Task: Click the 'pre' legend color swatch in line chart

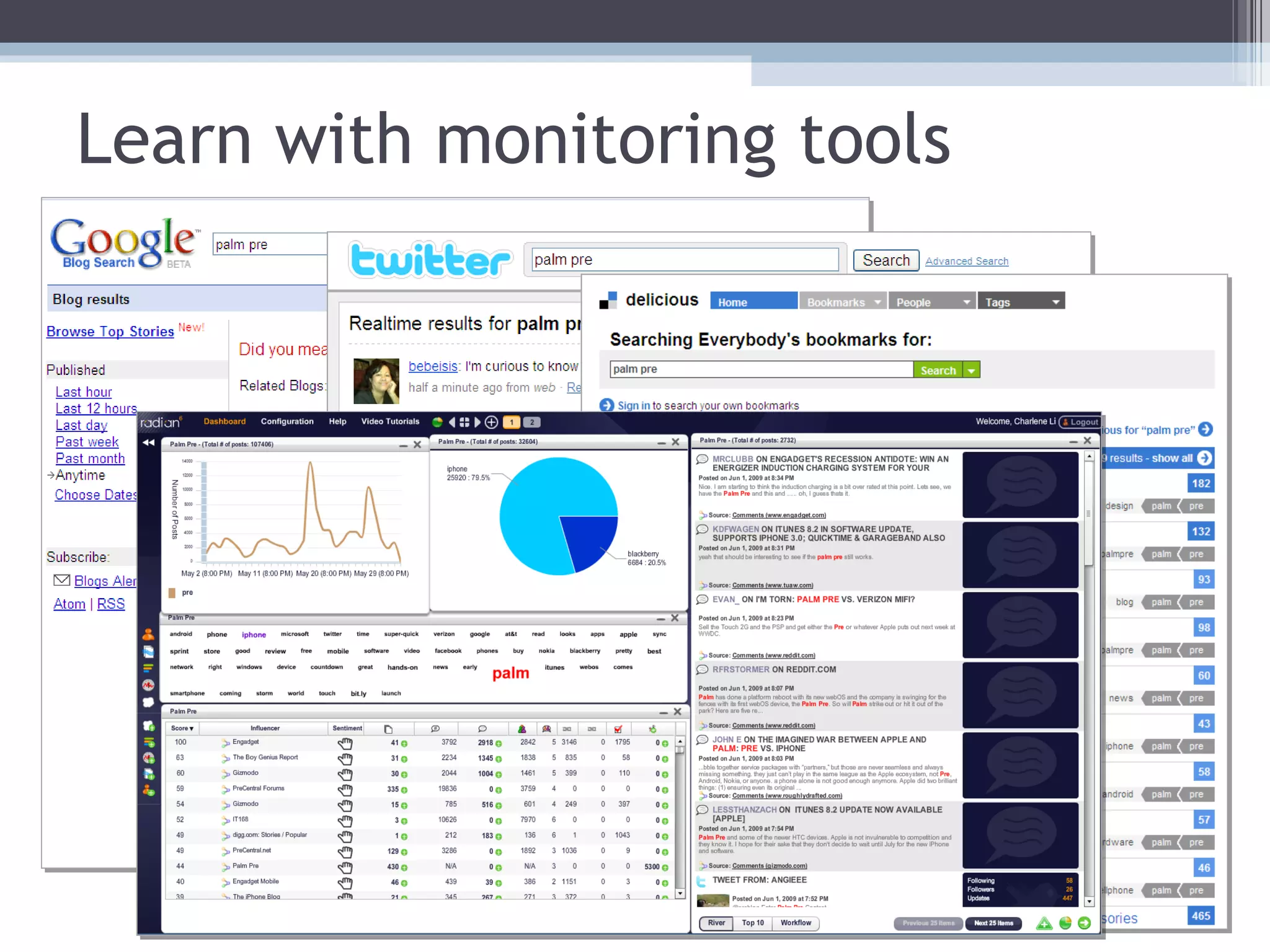Action: pyautogui.click(x=172, y=593)
